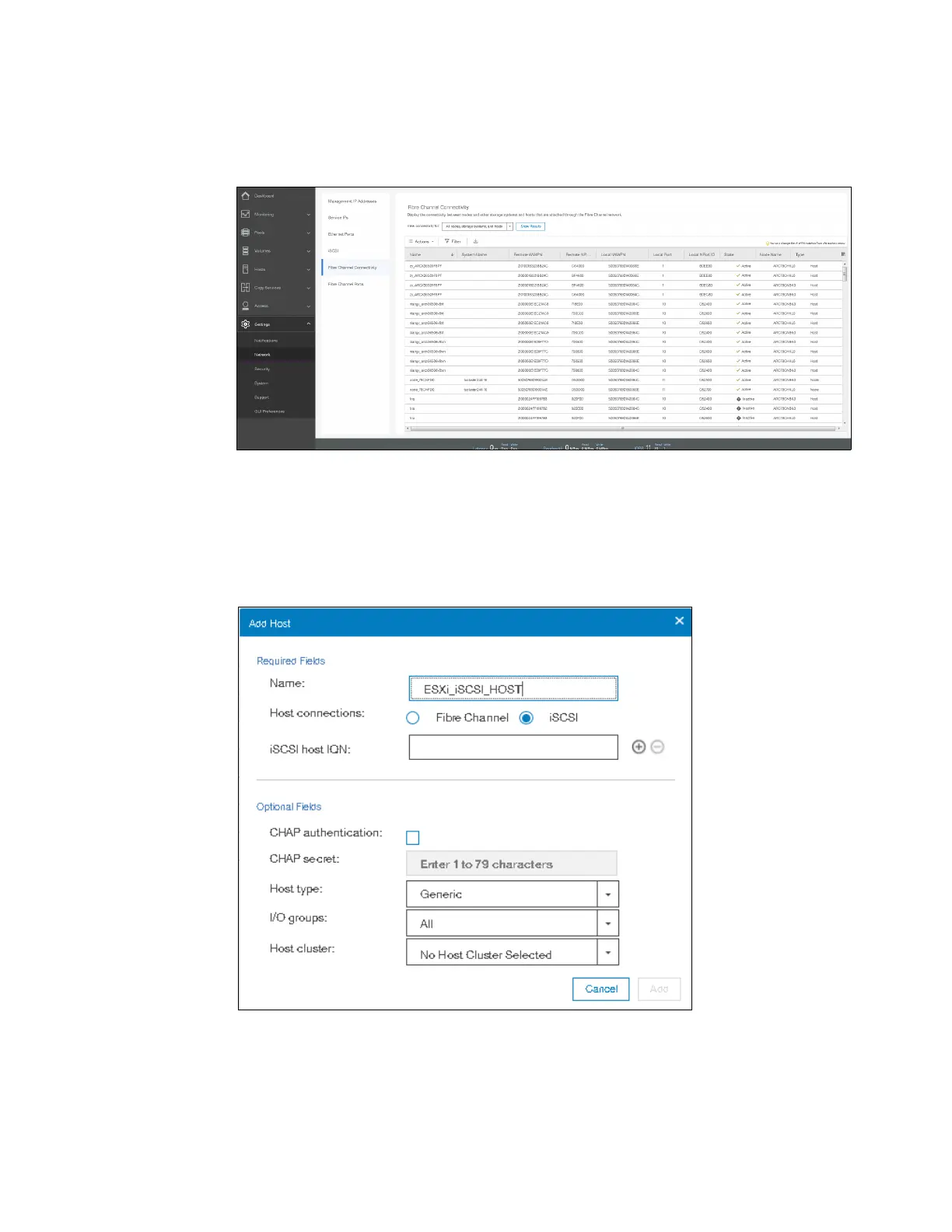Click the System Name column header

[x=474, y=254]
